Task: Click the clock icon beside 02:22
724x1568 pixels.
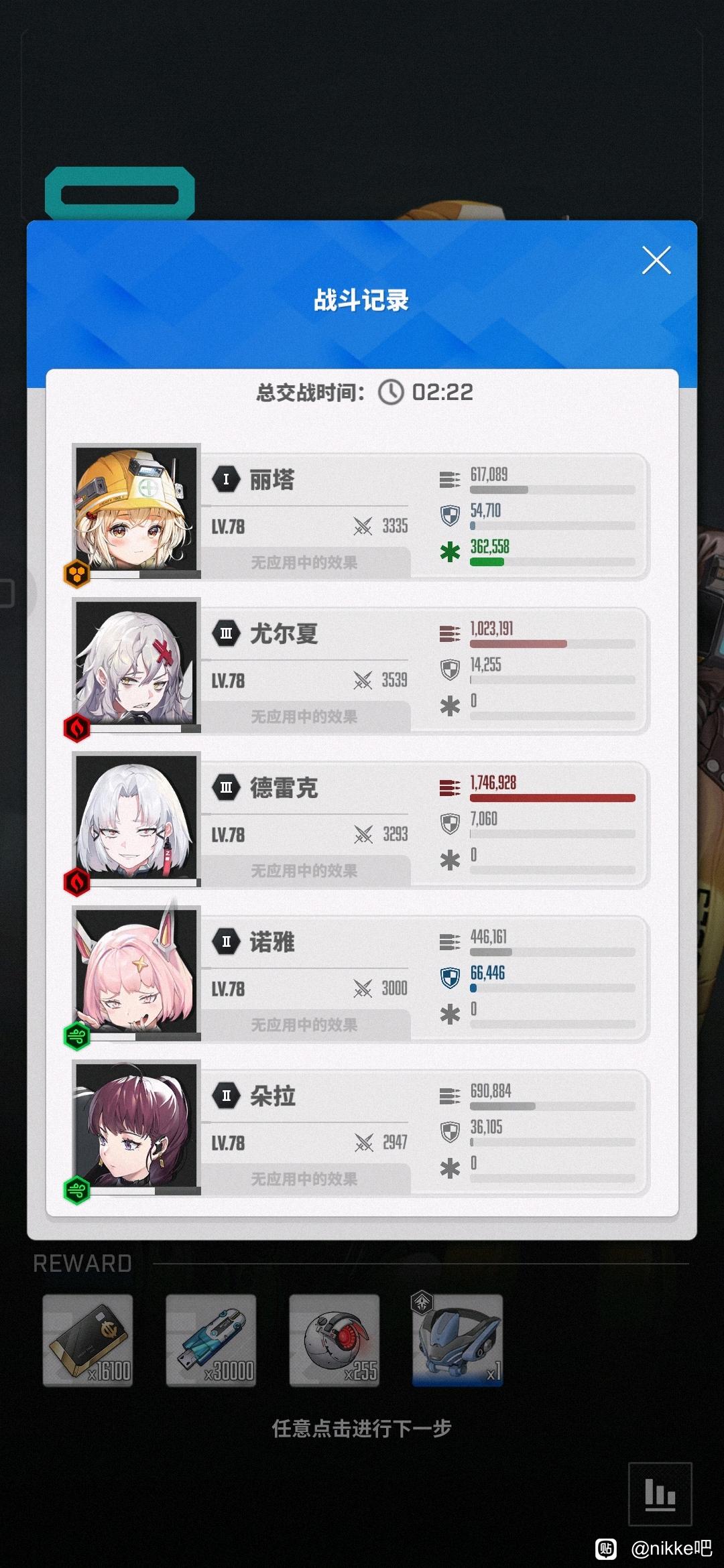Action: pos(391,392)
